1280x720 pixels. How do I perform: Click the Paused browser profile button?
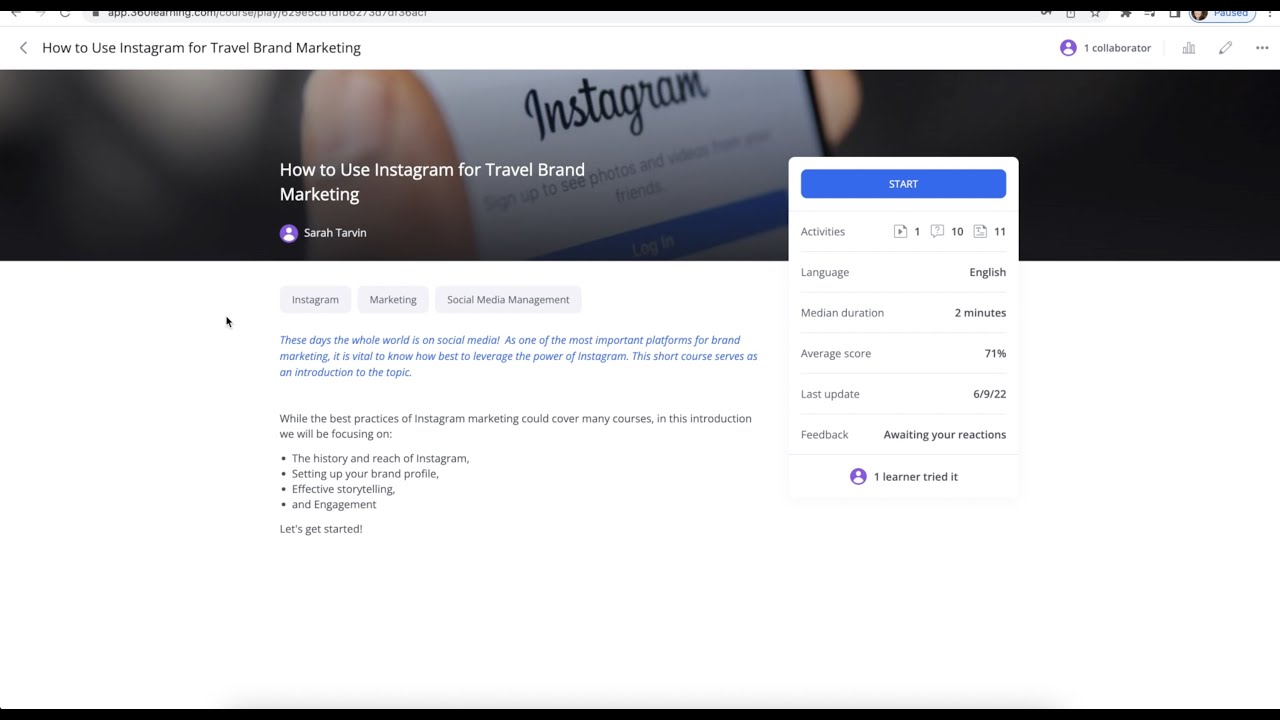click(1222, 12)
